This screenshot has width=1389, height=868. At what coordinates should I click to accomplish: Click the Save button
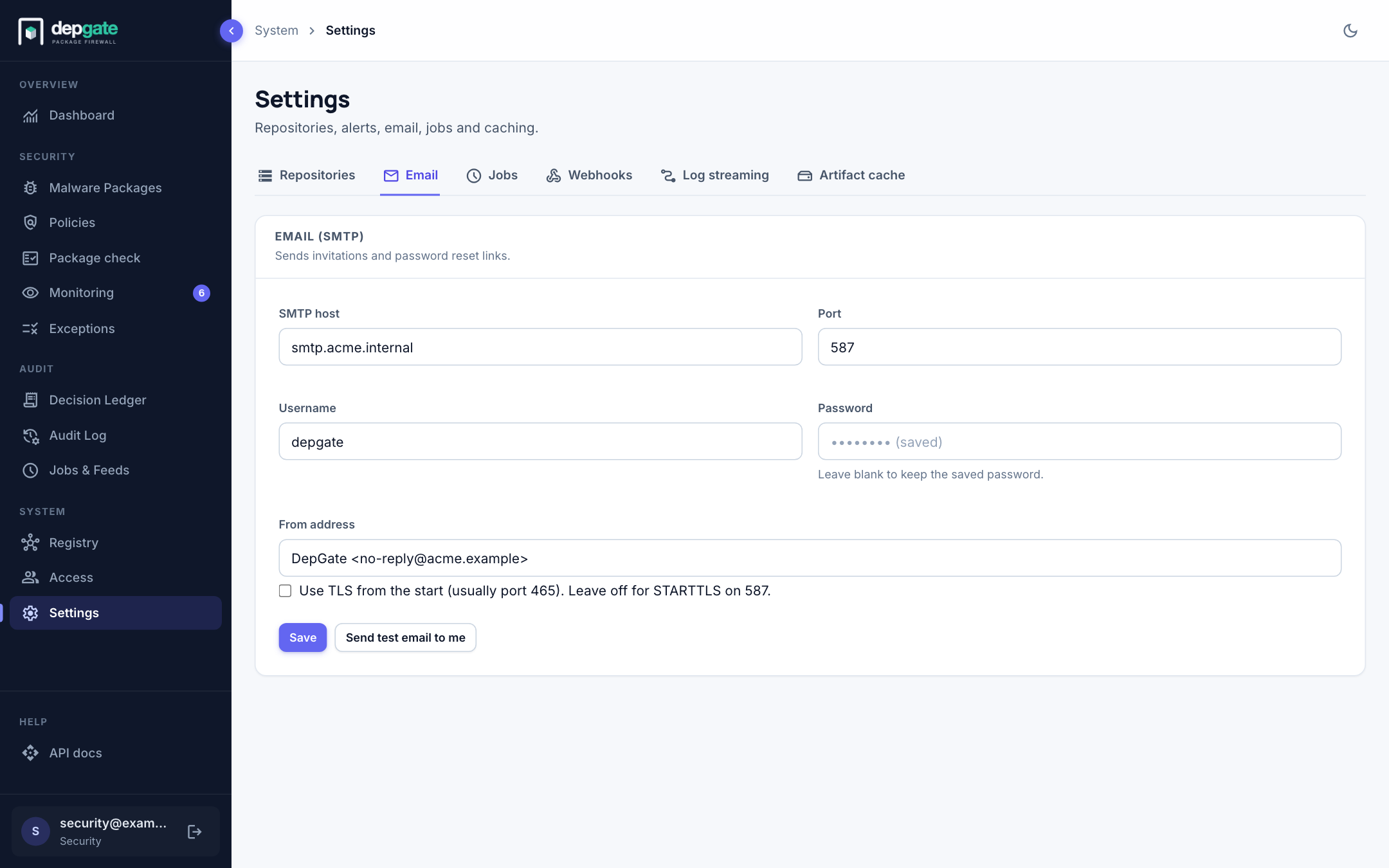(x=303, y=638)
